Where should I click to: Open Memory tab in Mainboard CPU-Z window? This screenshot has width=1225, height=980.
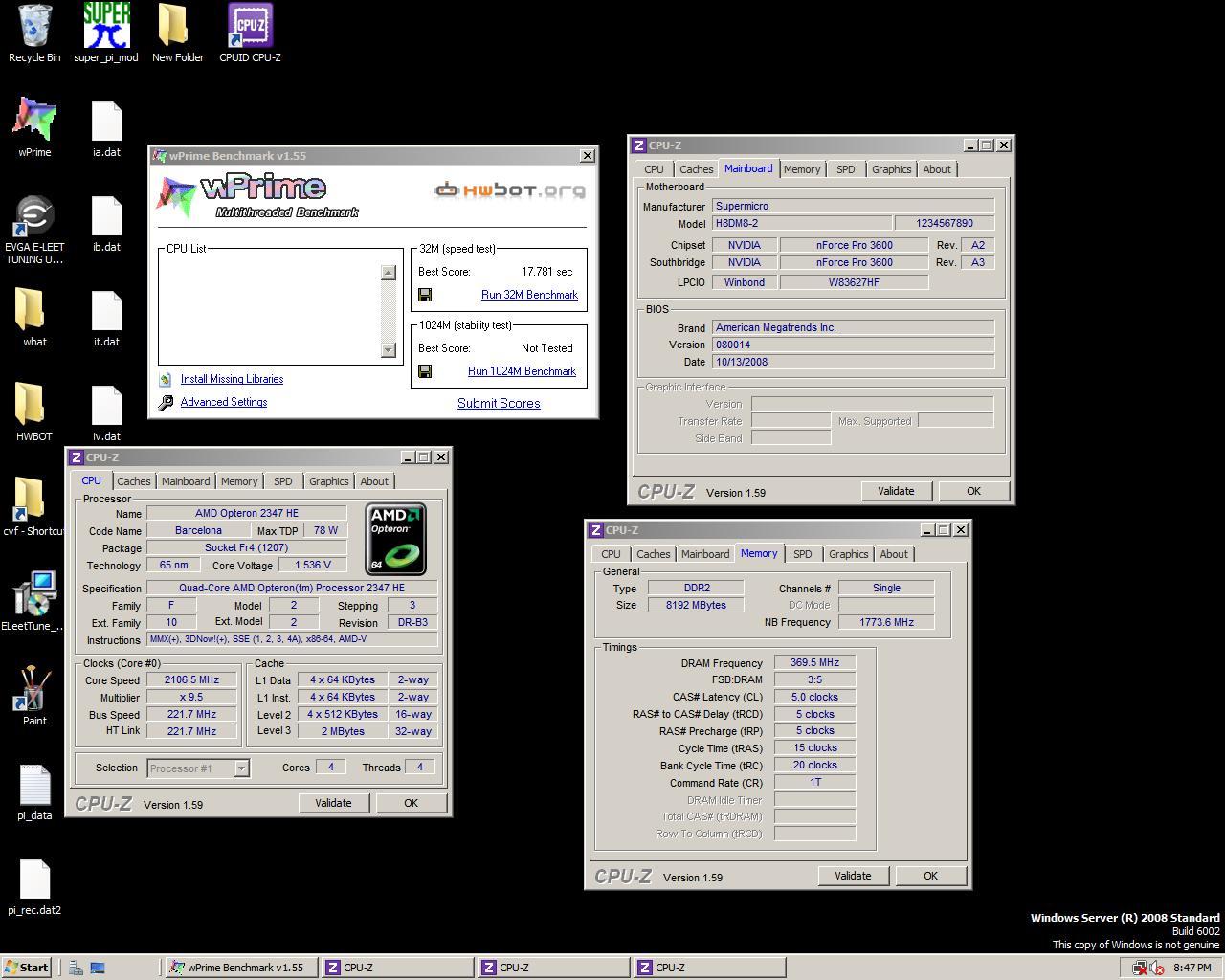point(801,169)
